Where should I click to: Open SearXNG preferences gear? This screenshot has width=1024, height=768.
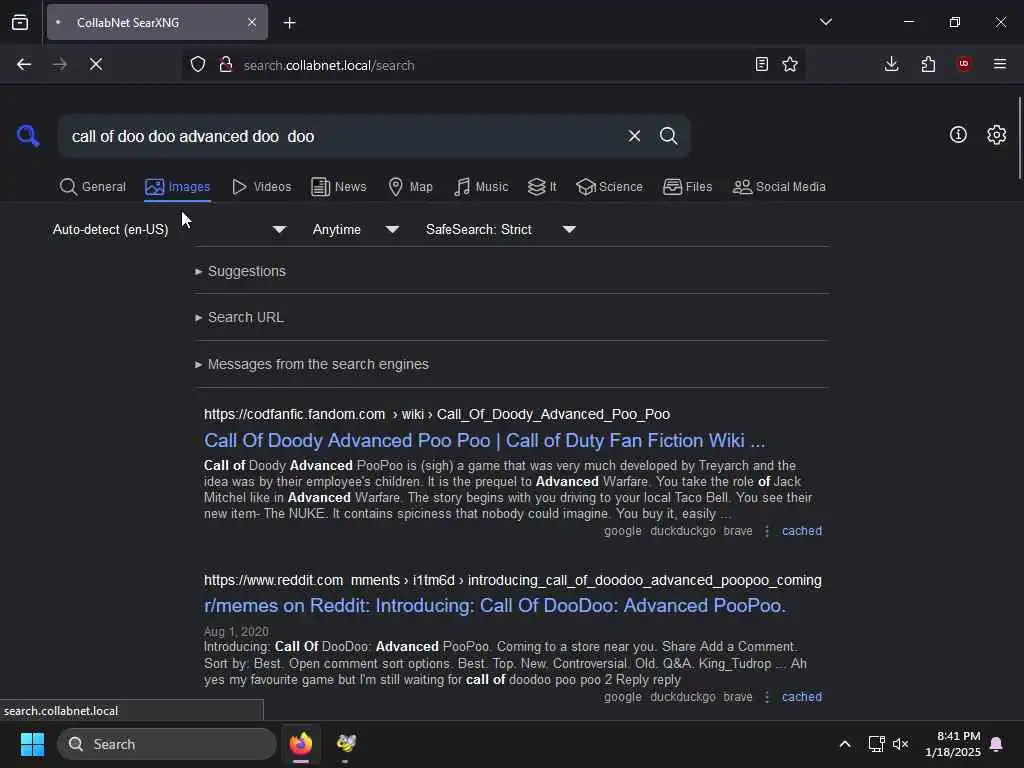point(996,135)
